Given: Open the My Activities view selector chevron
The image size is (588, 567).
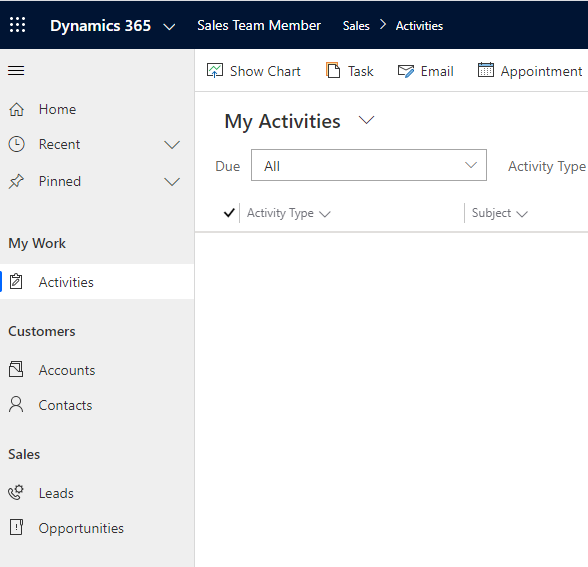Looking at the screenshot, I should point(366,120).
